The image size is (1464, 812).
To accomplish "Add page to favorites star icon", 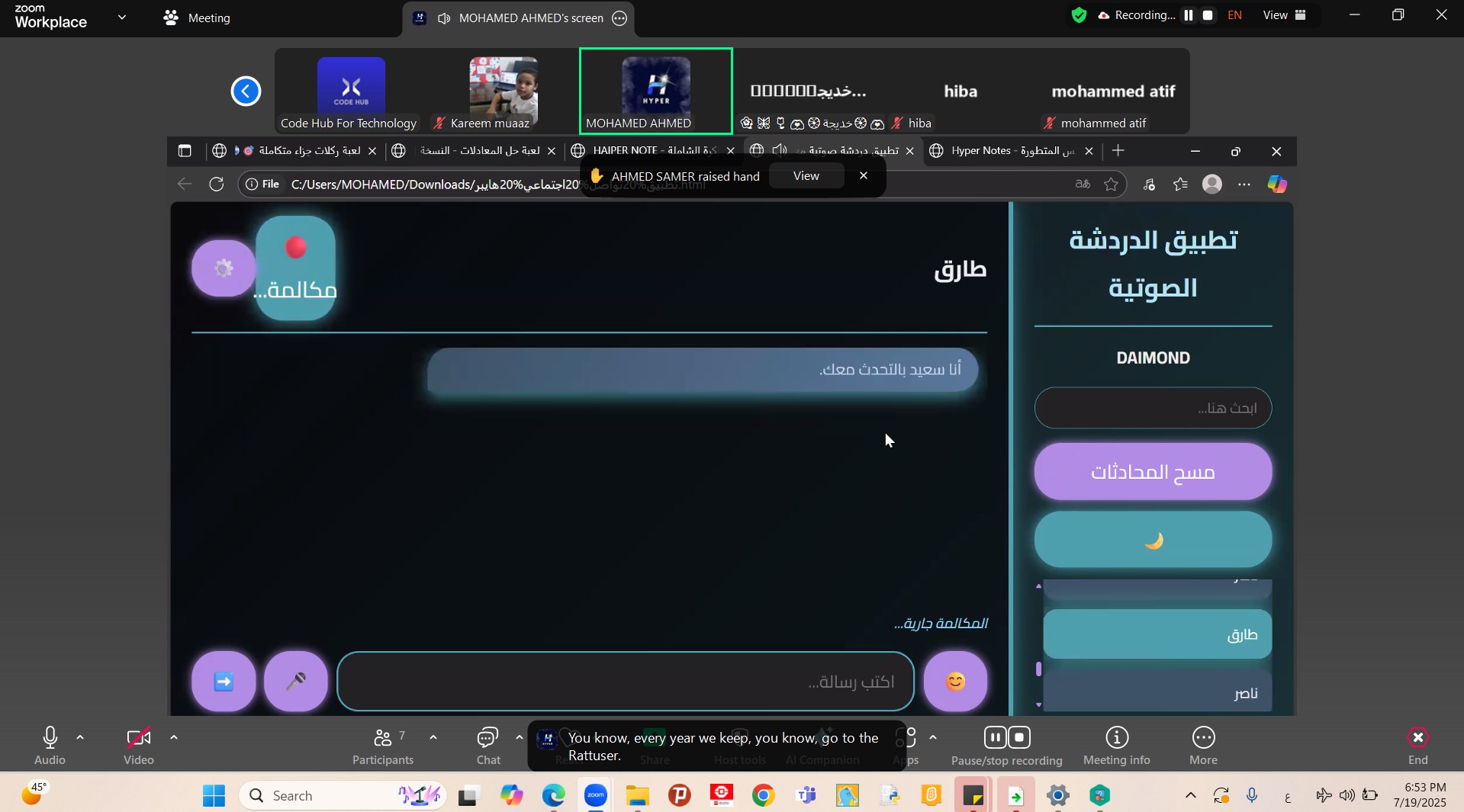I will [1112, 184].
